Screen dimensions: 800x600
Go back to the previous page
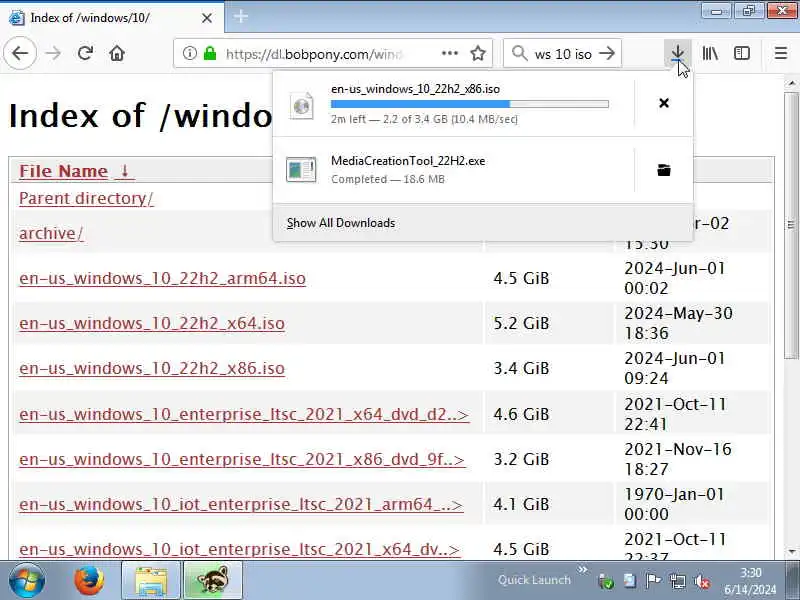pos(20,53)
